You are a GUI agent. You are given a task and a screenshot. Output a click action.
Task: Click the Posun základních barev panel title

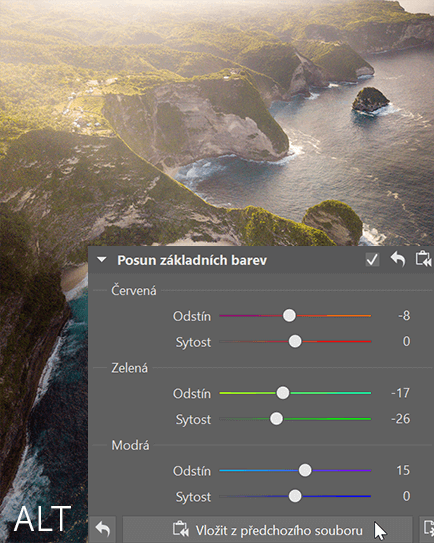click(x=192, y=260)
